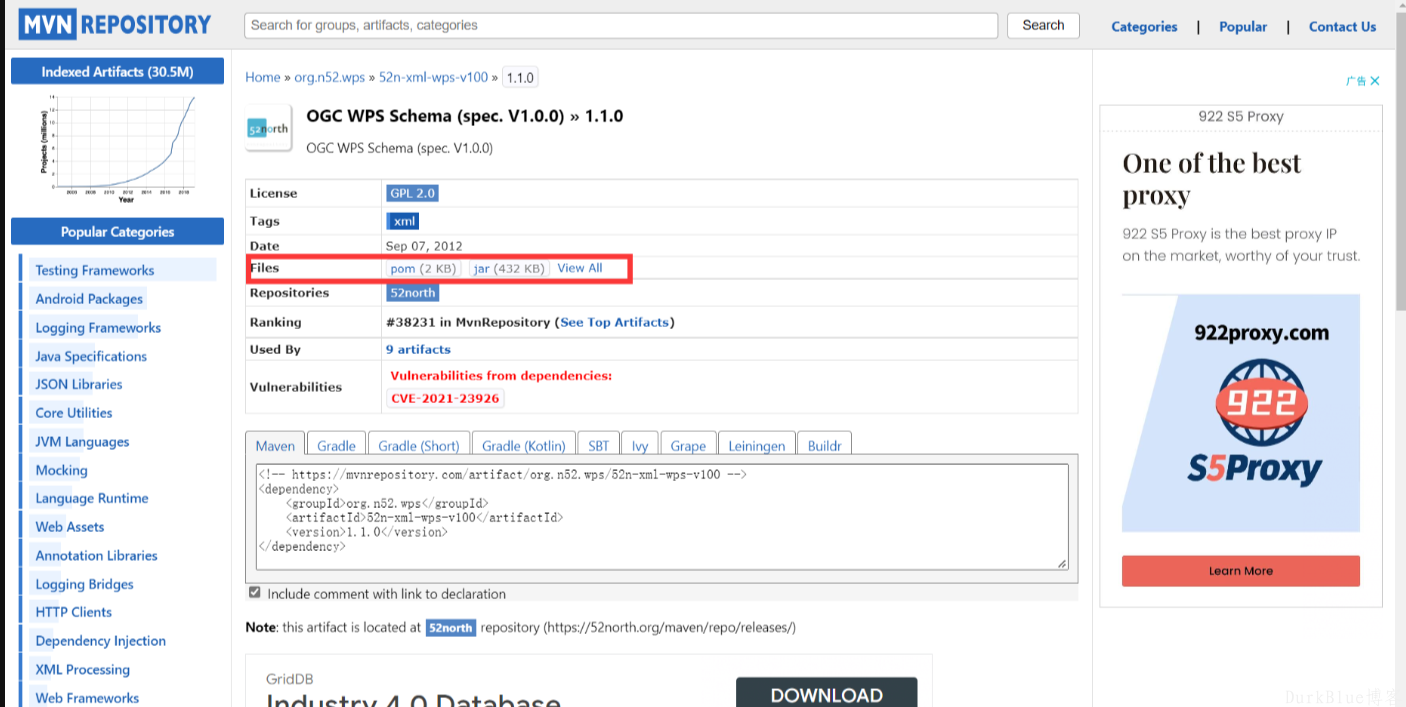
Task: Click inside the Maven dependency snippet box
Action: (x=662, y=517)
